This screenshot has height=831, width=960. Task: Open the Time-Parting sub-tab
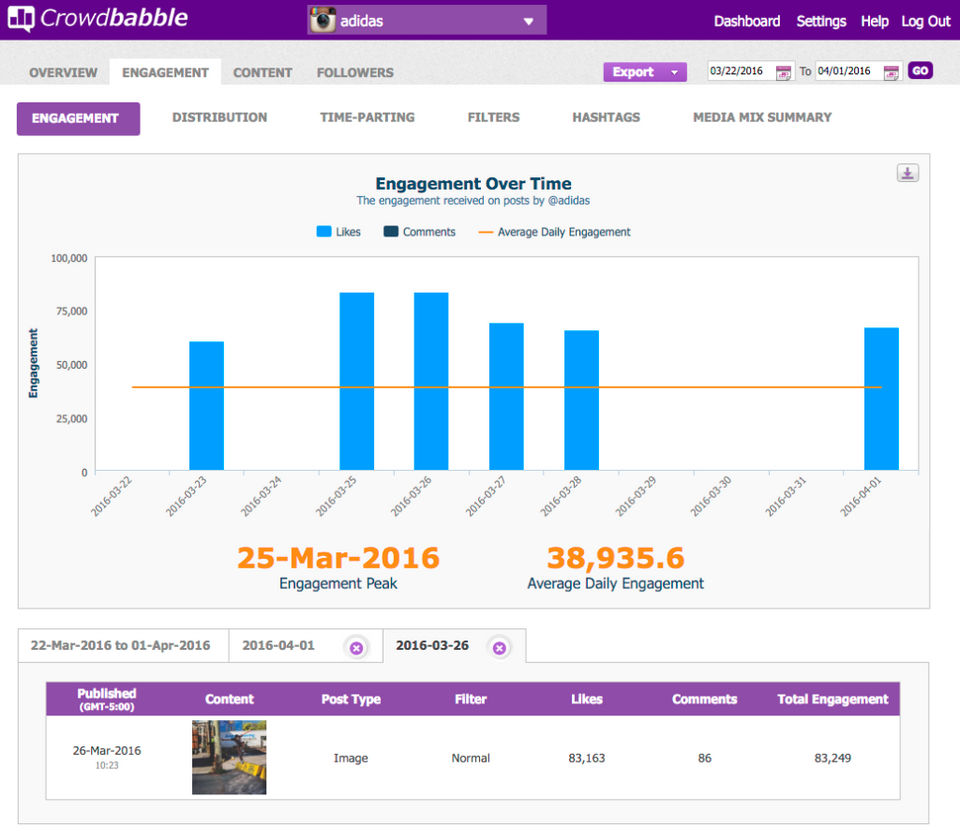click(367, 117)
